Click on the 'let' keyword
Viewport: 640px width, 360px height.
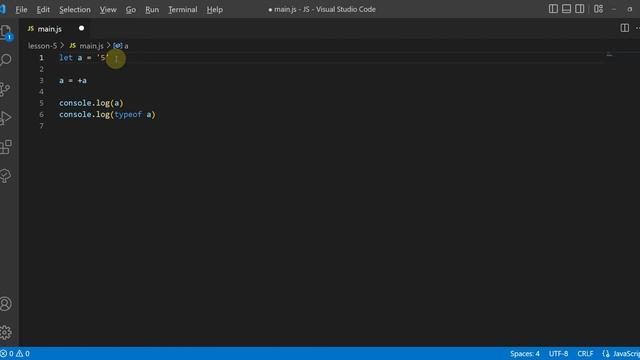[66, 58]
